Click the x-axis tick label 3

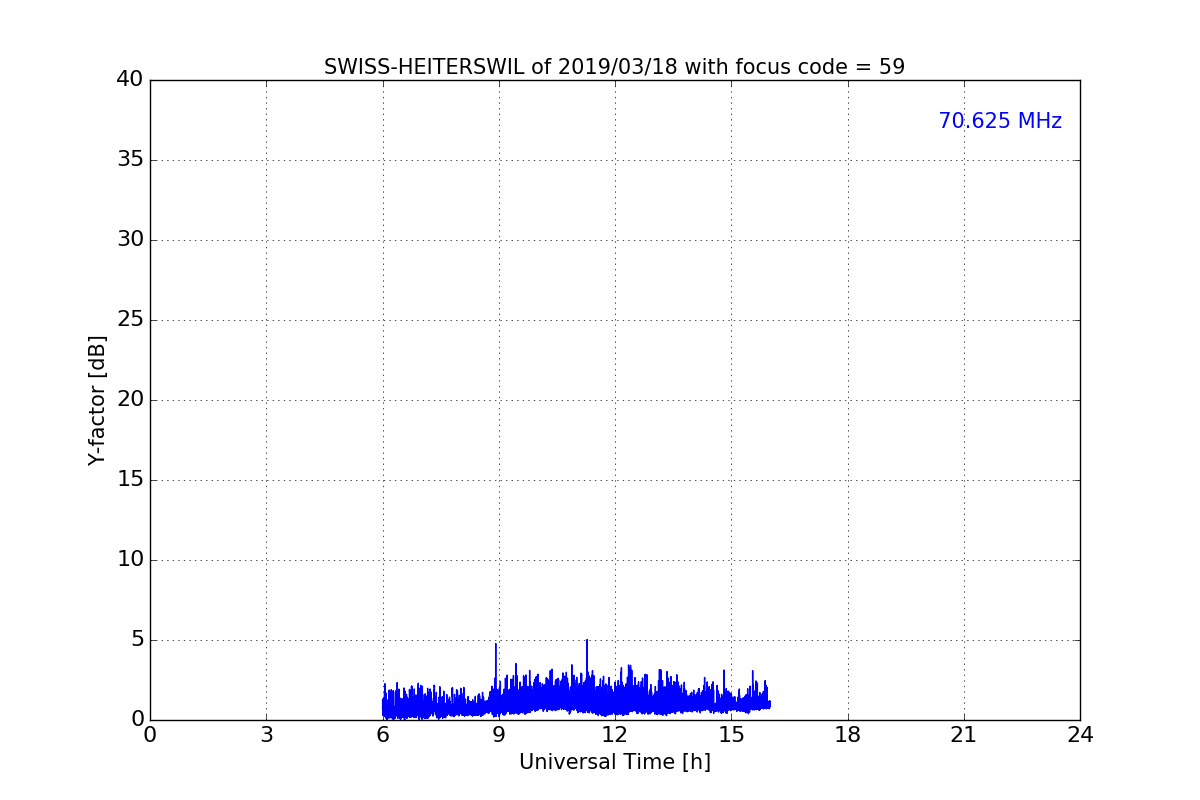(266, 735)
